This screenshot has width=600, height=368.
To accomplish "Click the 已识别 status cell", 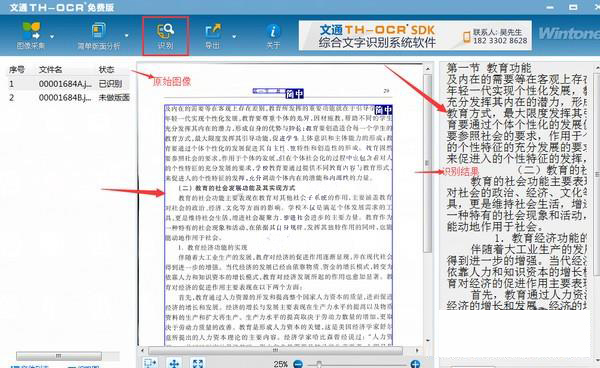I will (111, 84).
